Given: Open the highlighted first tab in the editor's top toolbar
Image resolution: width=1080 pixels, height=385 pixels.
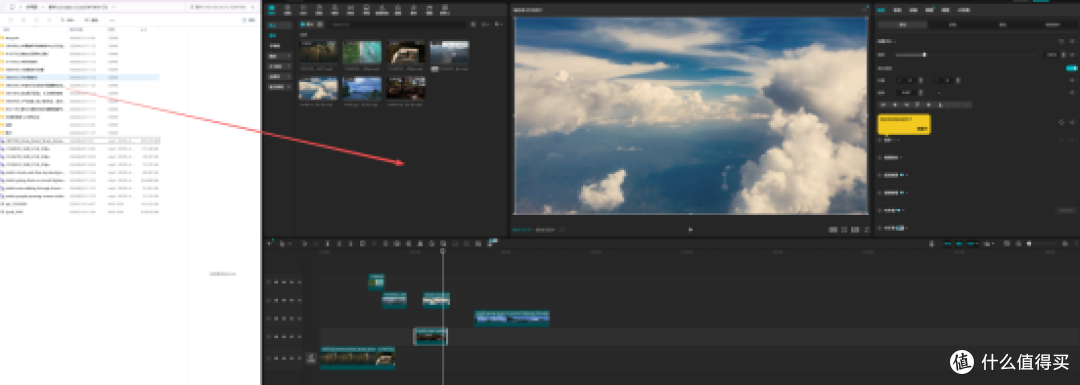Looking at the screenshot, I should pos(271,10).
